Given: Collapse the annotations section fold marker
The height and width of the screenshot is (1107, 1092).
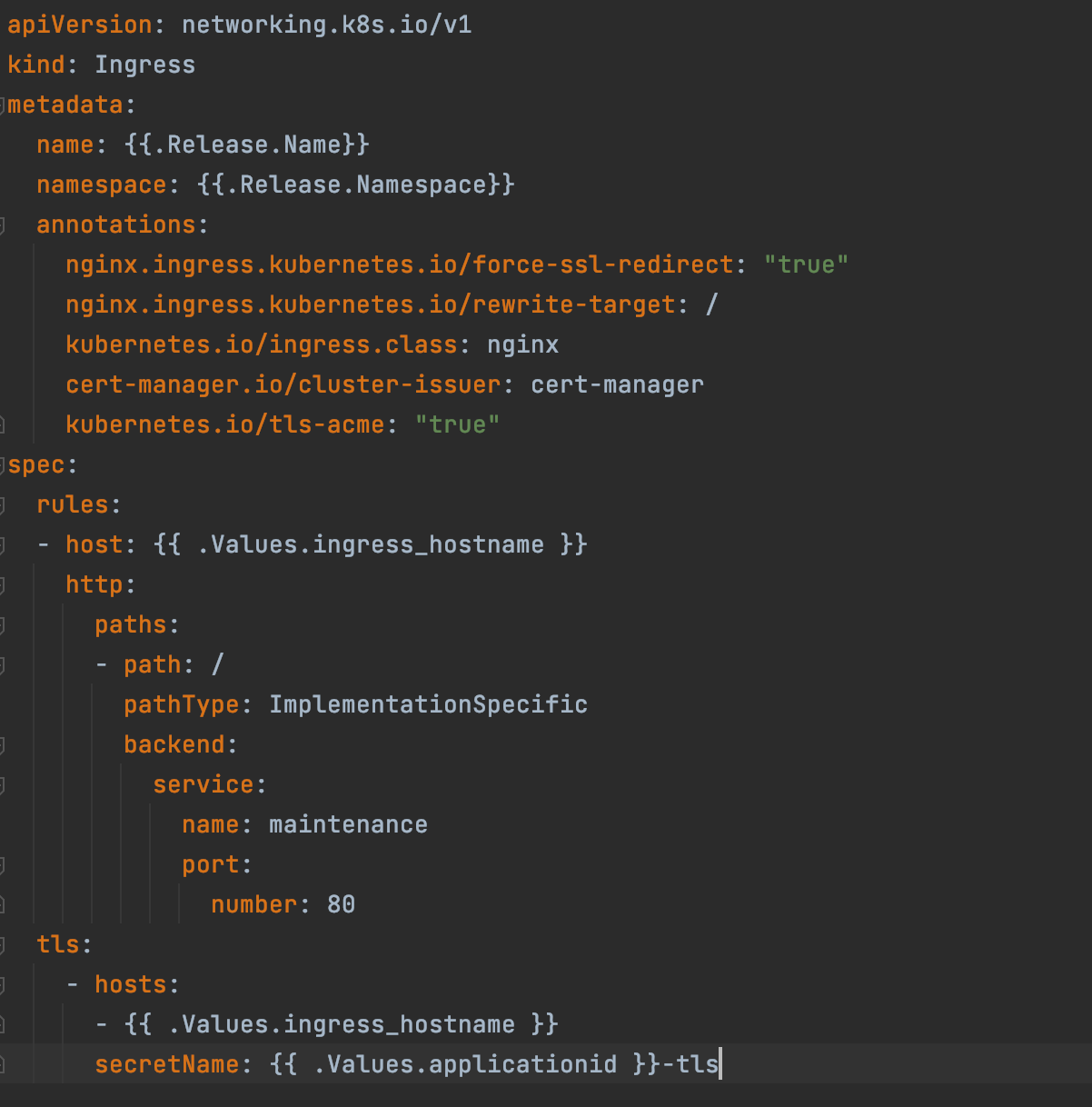Looking at the screenshot, I should (3, 225).
